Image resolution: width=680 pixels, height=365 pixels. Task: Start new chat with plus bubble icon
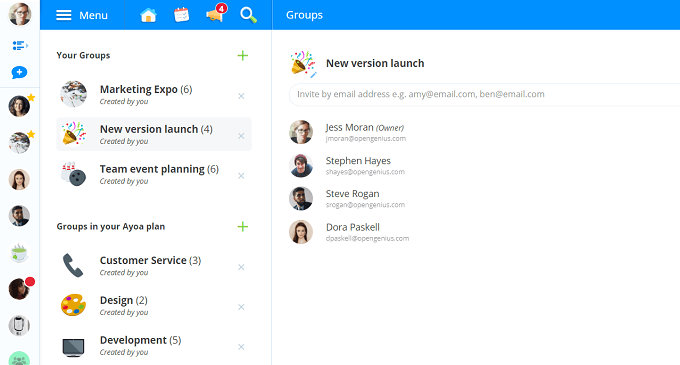click(20, 72)
